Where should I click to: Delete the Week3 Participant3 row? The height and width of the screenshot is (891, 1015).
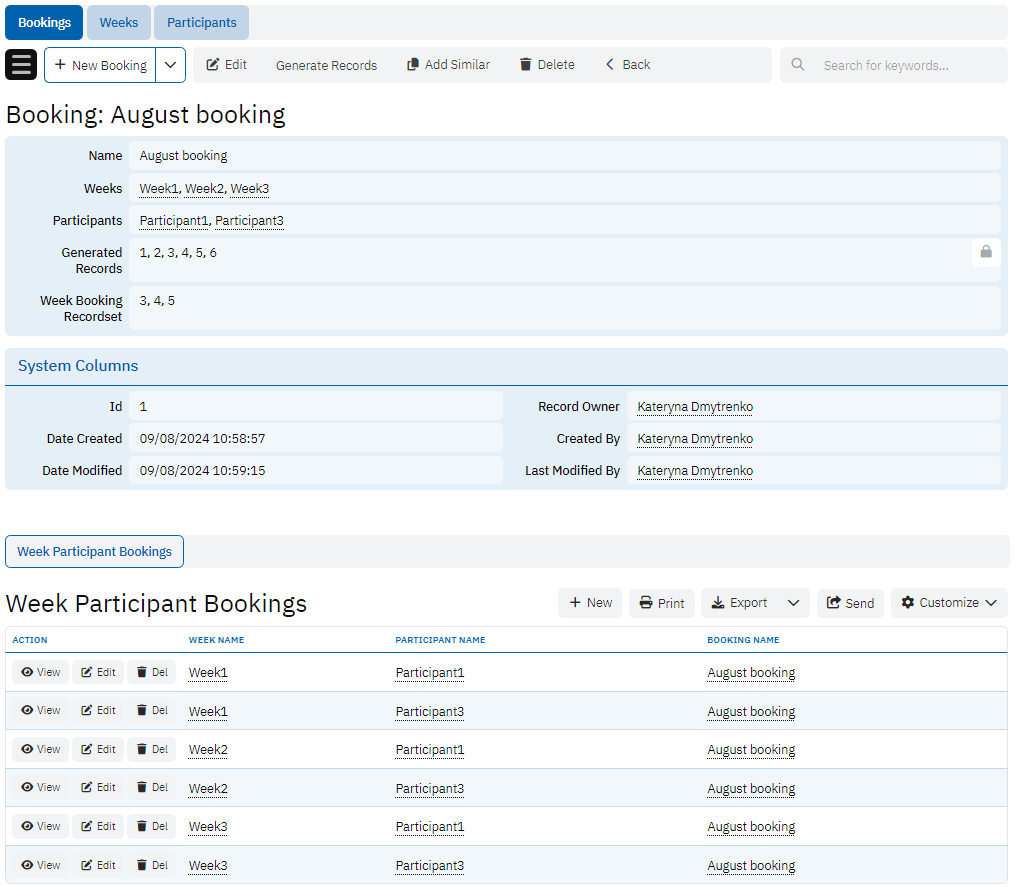pos(151,865)
